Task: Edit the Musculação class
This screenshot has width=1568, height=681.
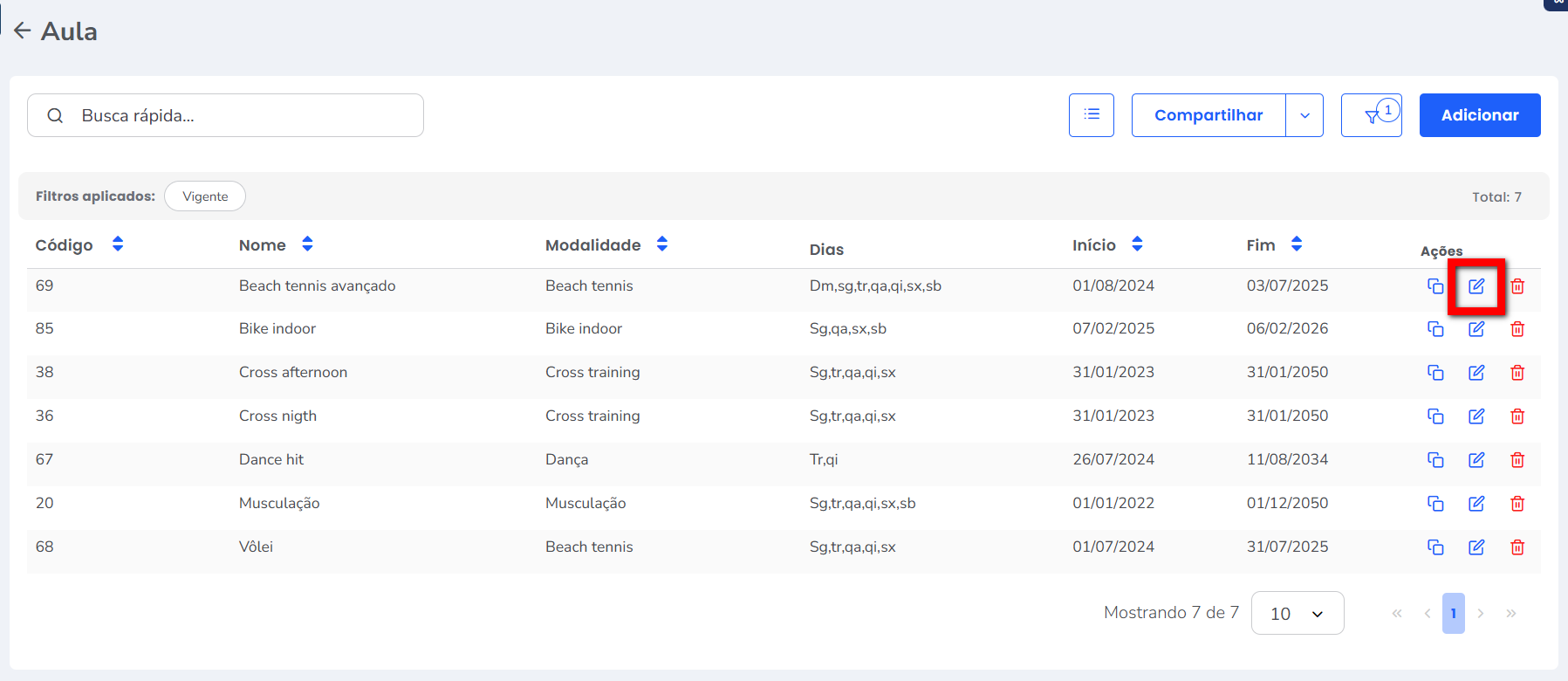Action: click(1476, 504)
